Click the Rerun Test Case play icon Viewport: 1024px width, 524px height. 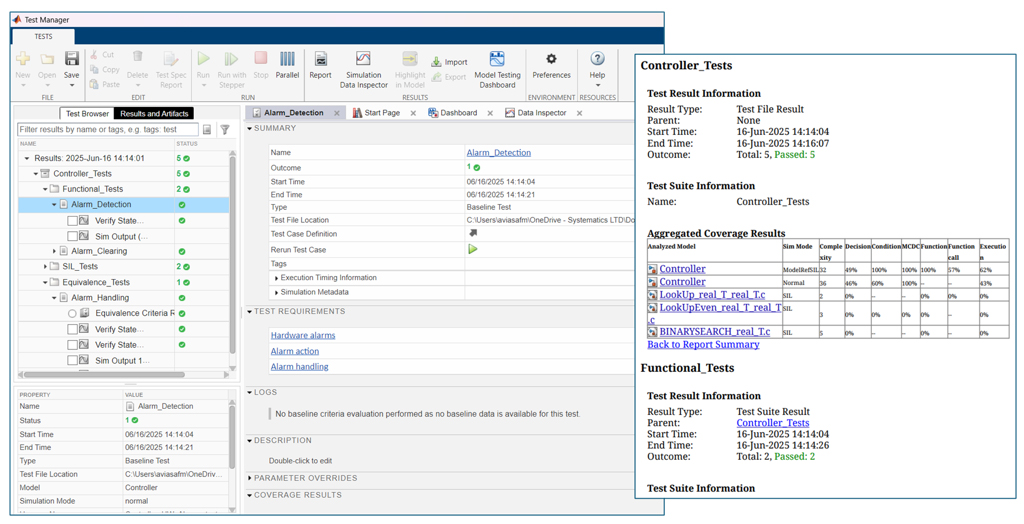click(473, 249)
